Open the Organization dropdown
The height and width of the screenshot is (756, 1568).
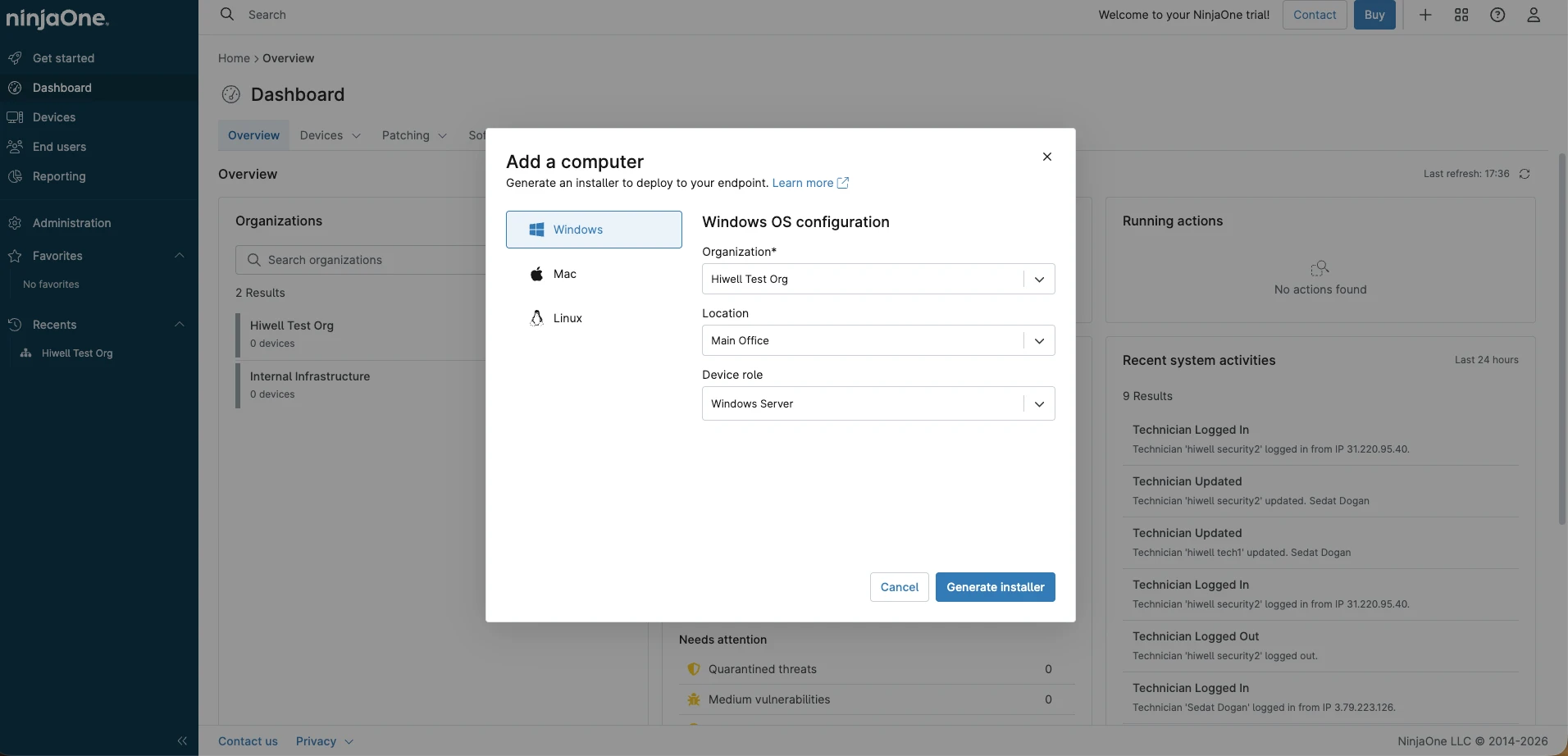click(x=878, y=279)
